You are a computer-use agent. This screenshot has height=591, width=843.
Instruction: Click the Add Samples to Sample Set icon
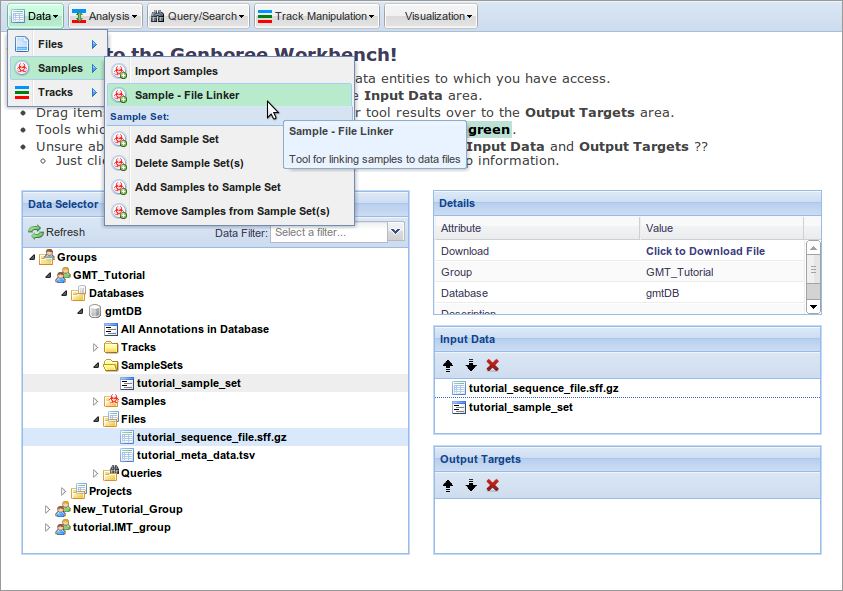pyautogui.click(x=119, y=187)
